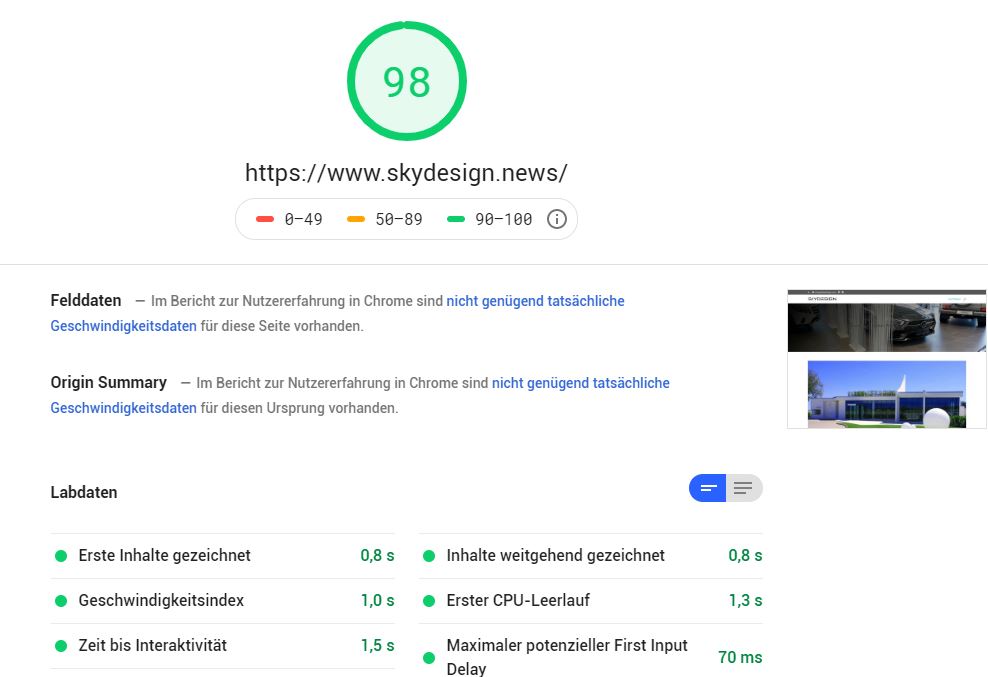
Task: Click green dot beside Erster CPU-Leerlauf
Action: coord(429,601)
